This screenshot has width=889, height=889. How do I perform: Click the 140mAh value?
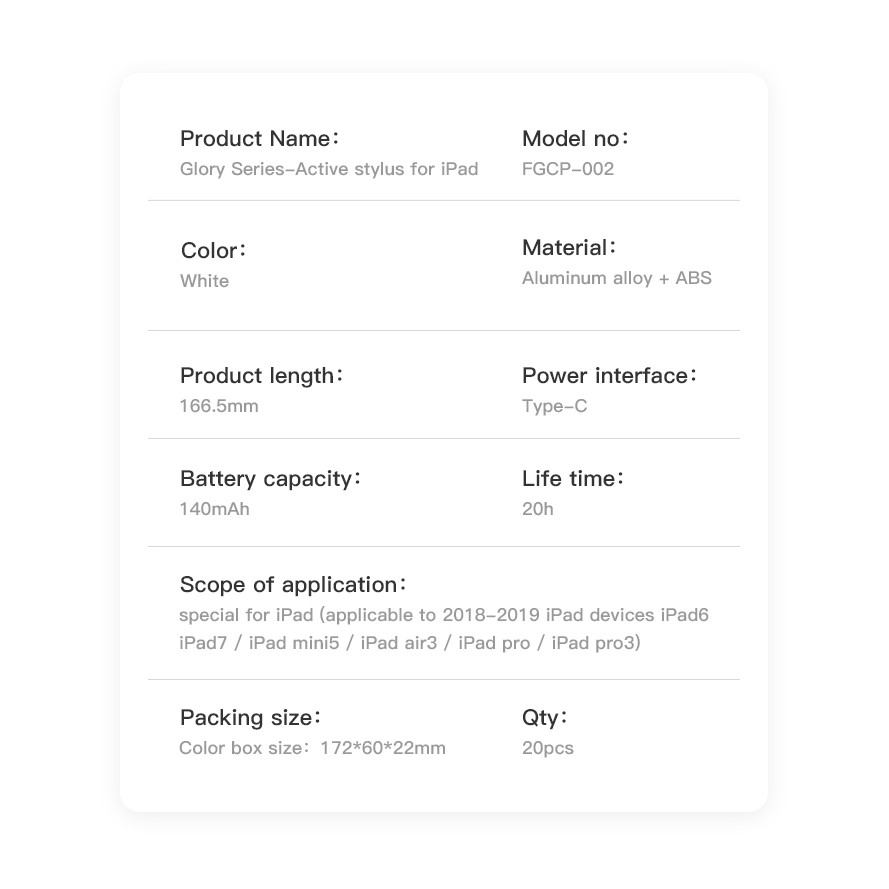click(215, 509)
